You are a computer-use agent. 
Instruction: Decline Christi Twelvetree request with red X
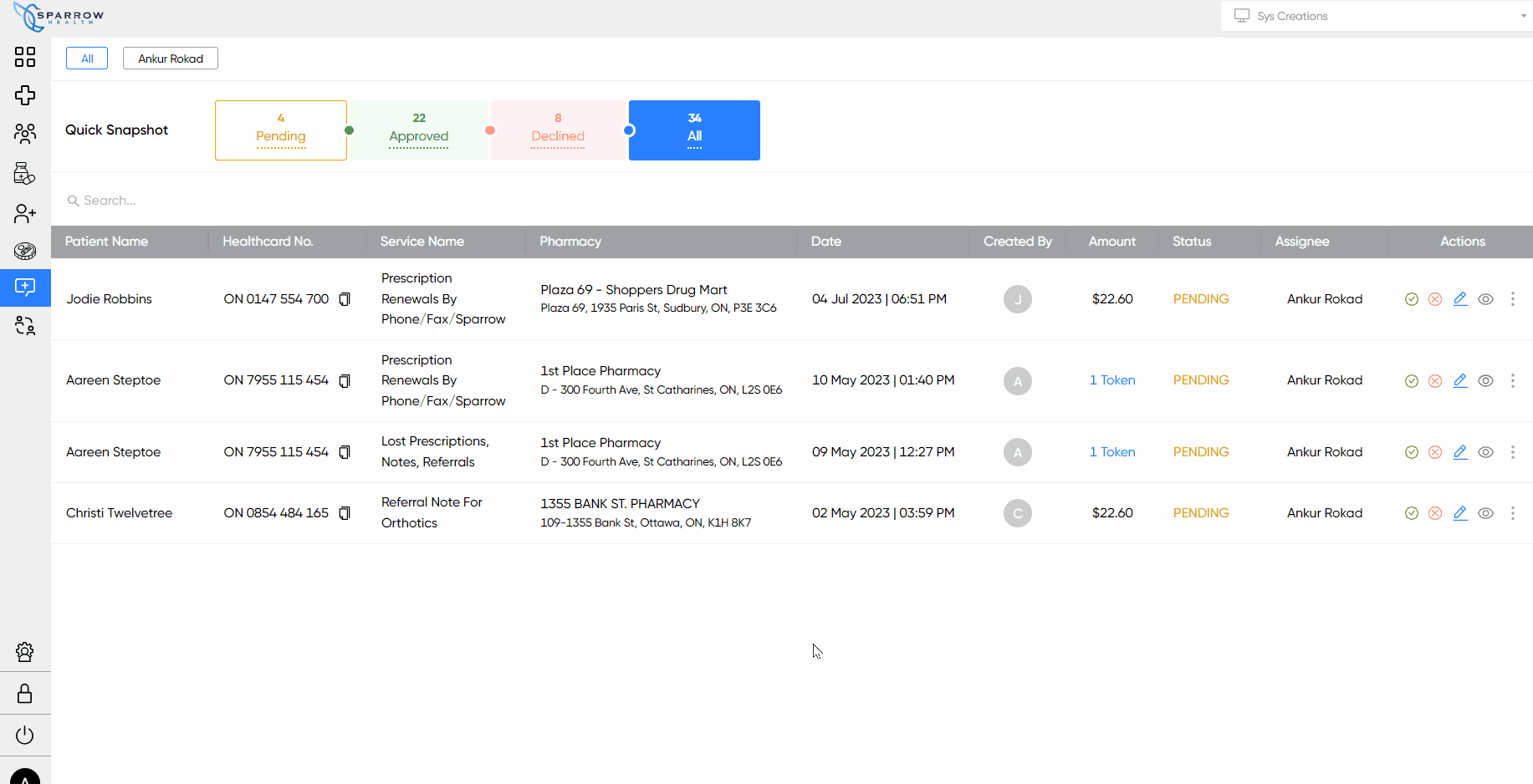pos(1435,513)
